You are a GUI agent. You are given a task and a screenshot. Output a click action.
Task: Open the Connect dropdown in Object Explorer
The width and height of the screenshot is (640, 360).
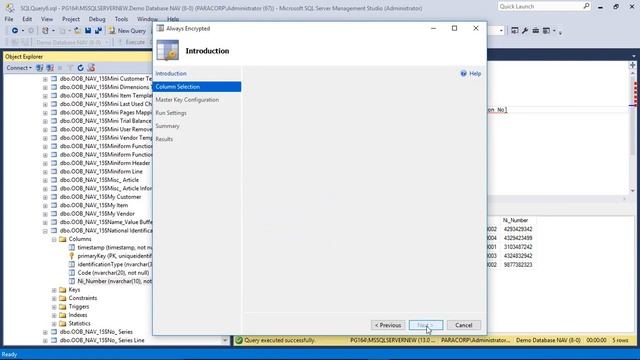[x=19, y=68]
